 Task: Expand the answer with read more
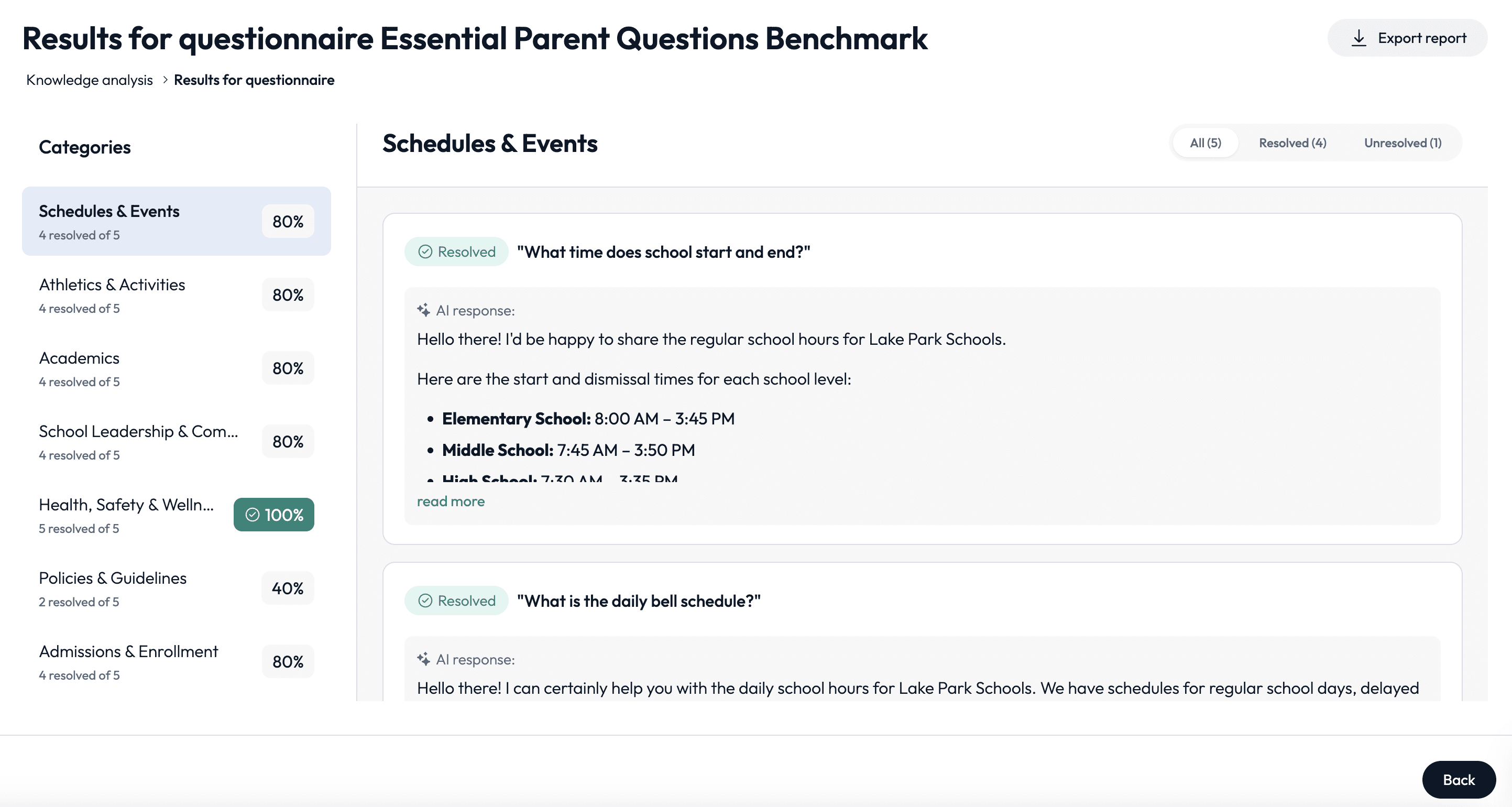(451, 501)
